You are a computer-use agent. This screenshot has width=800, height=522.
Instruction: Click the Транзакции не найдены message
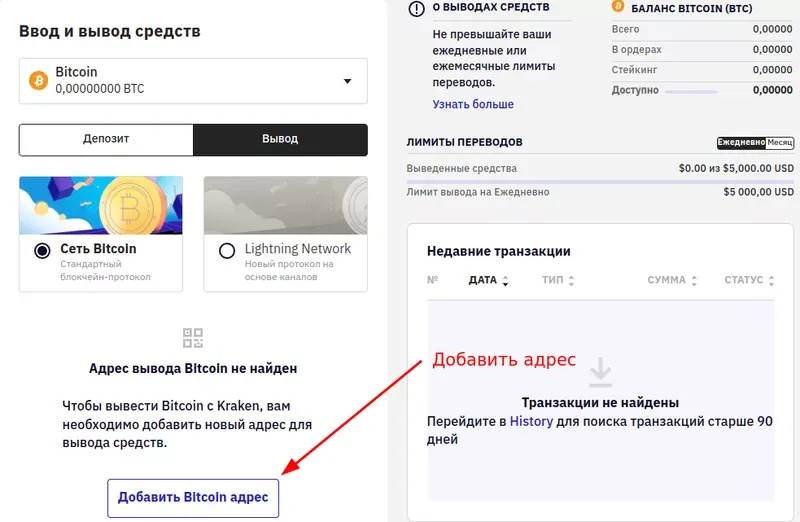point(600,403)
